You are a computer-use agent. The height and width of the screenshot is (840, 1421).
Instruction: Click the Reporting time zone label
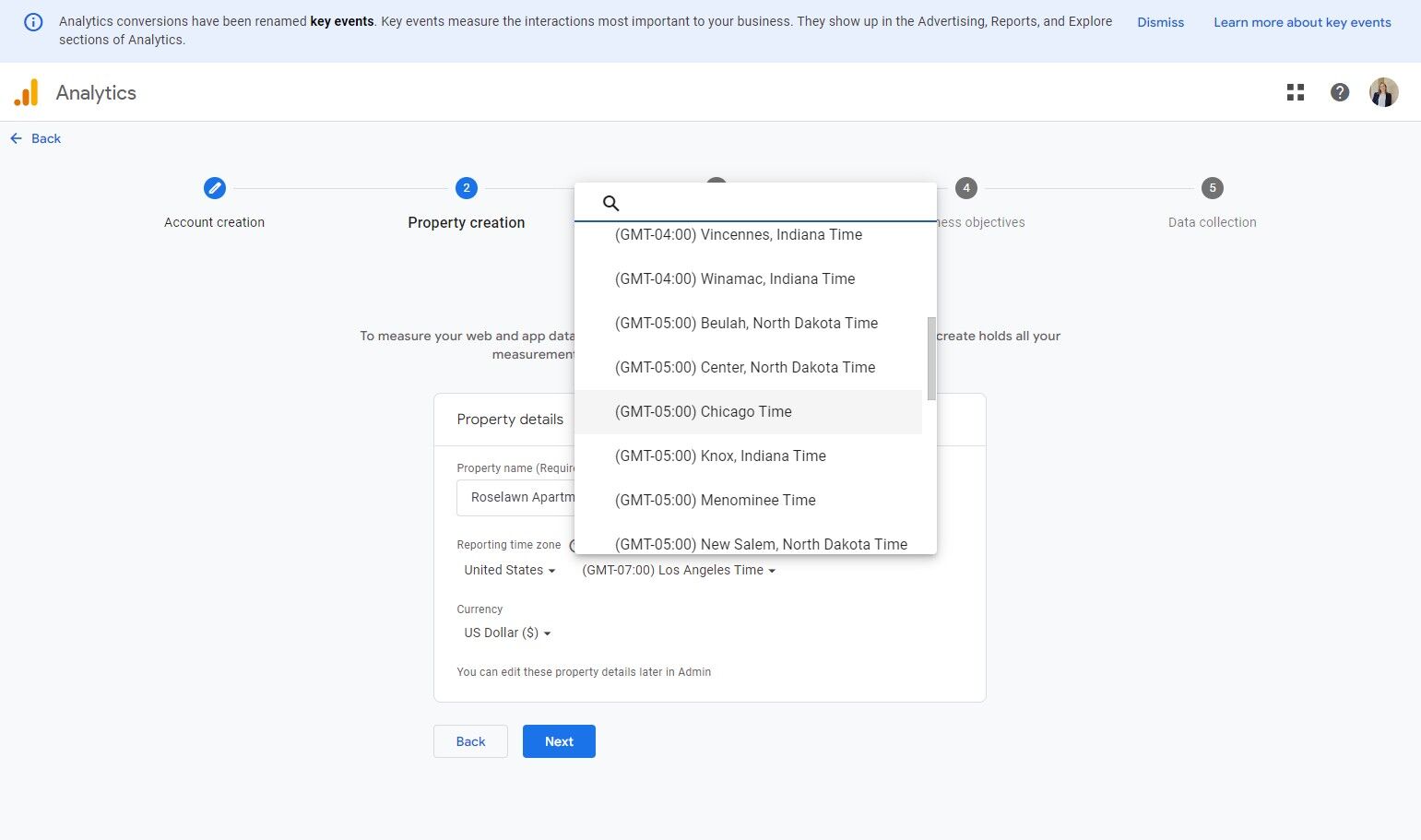click(x=509, y=545)
